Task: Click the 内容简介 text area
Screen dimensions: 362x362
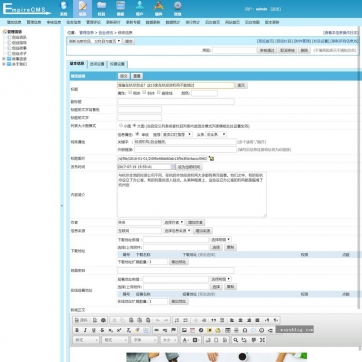Action: [192, 195]
